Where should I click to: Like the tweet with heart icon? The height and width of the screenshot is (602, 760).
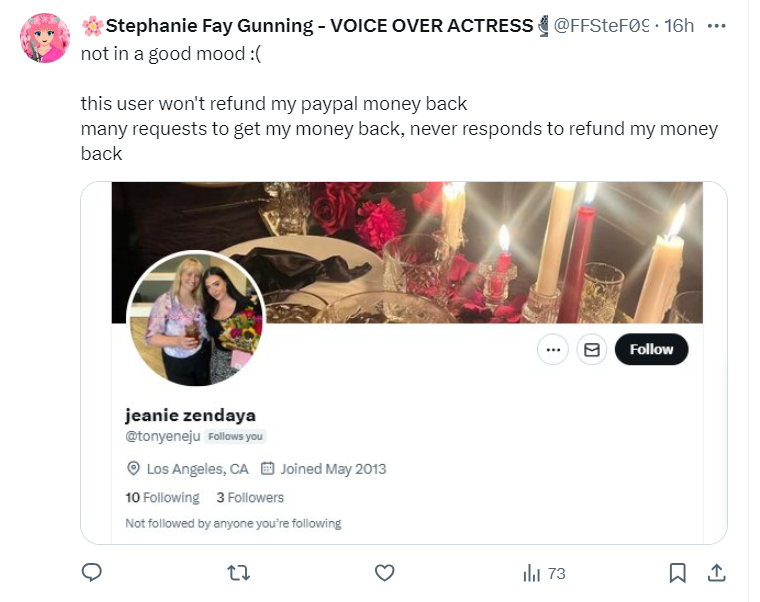click(x=385, y=573)
